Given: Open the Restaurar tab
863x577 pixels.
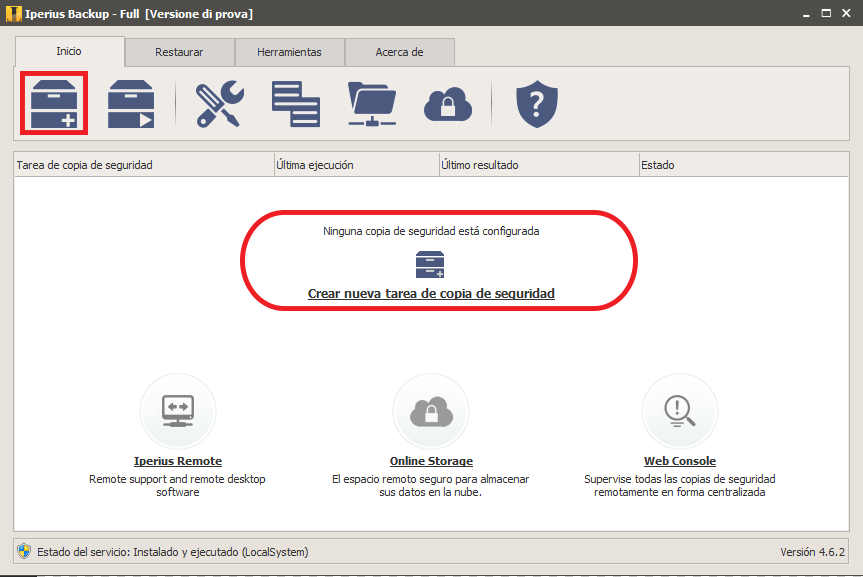Looking at the screenshot, I should click(179, 52).
